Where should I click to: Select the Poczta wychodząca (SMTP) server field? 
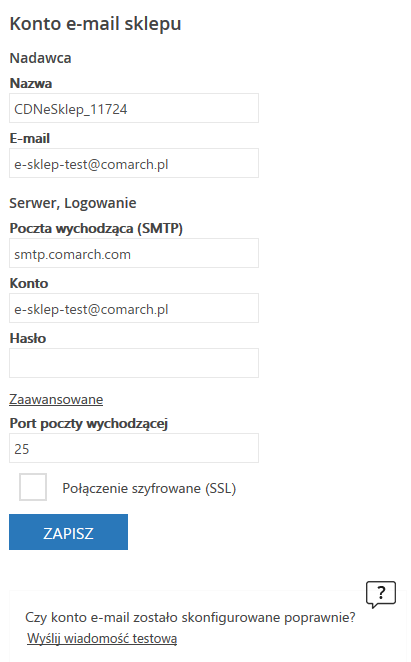(134, 253)
